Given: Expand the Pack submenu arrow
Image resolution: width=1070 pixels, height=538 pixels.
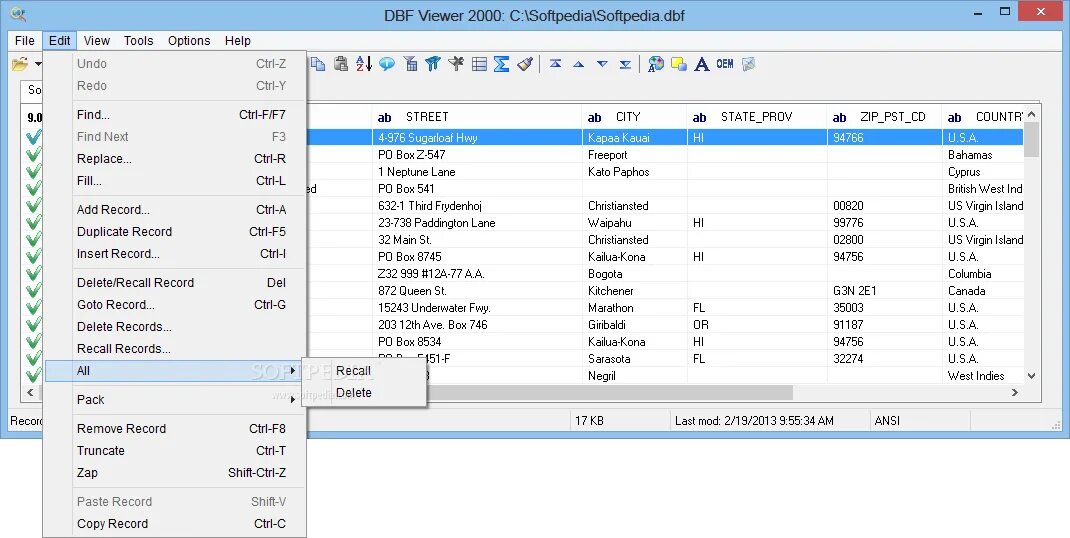Looking at the screenshot, I should click(293, 400).
